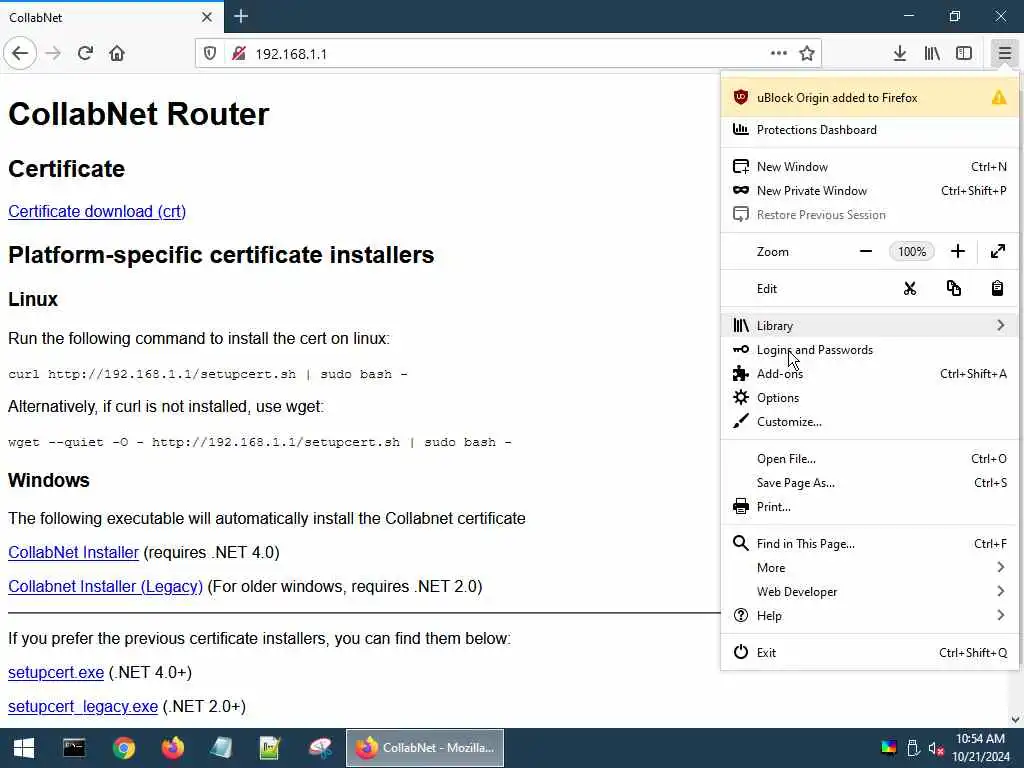Bookmark this page with the star icon
This screenshot has height=768, width=1024.
tap(807, 54)
